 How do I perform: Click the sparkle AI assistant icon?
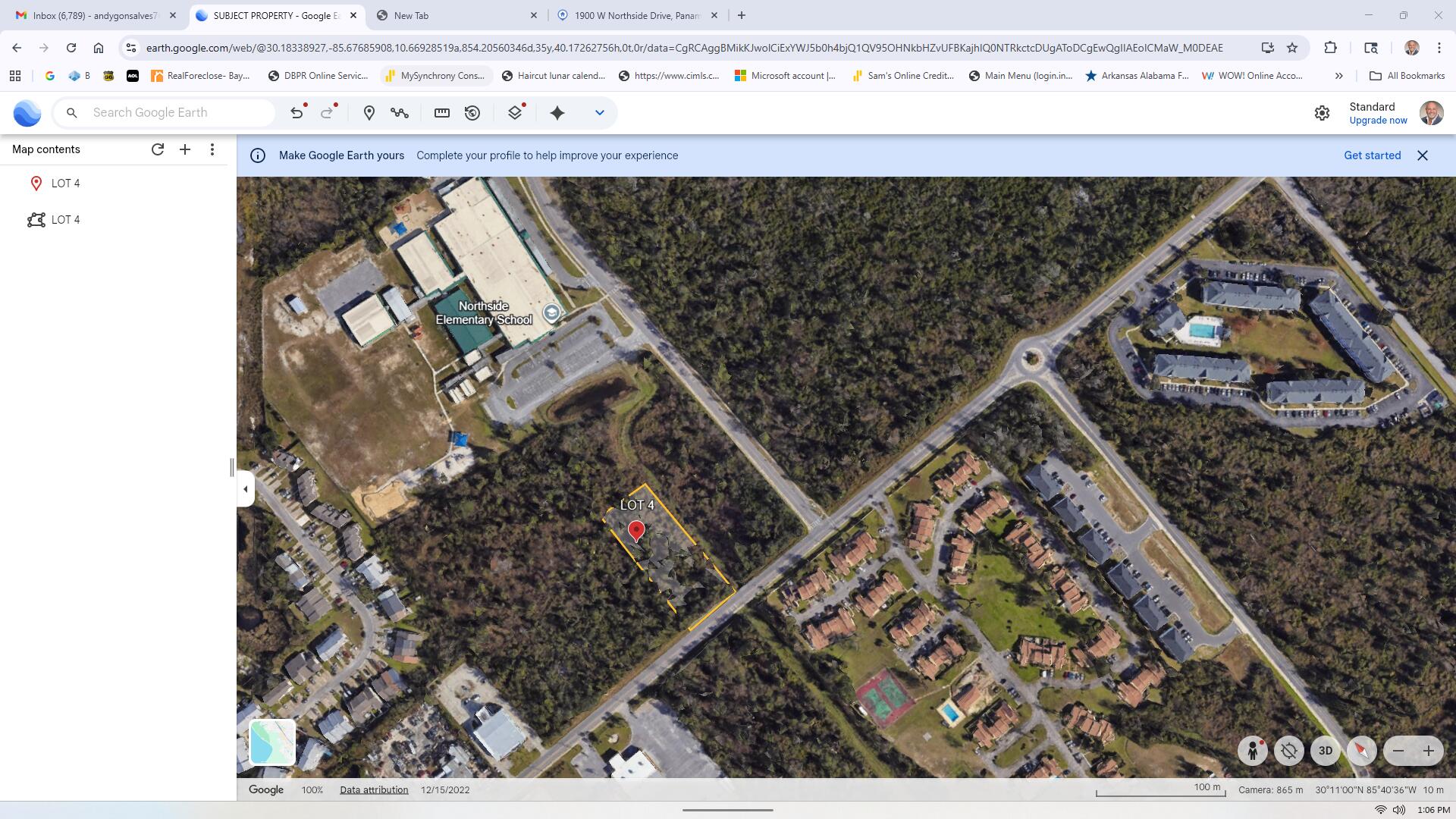pos(557,113)
